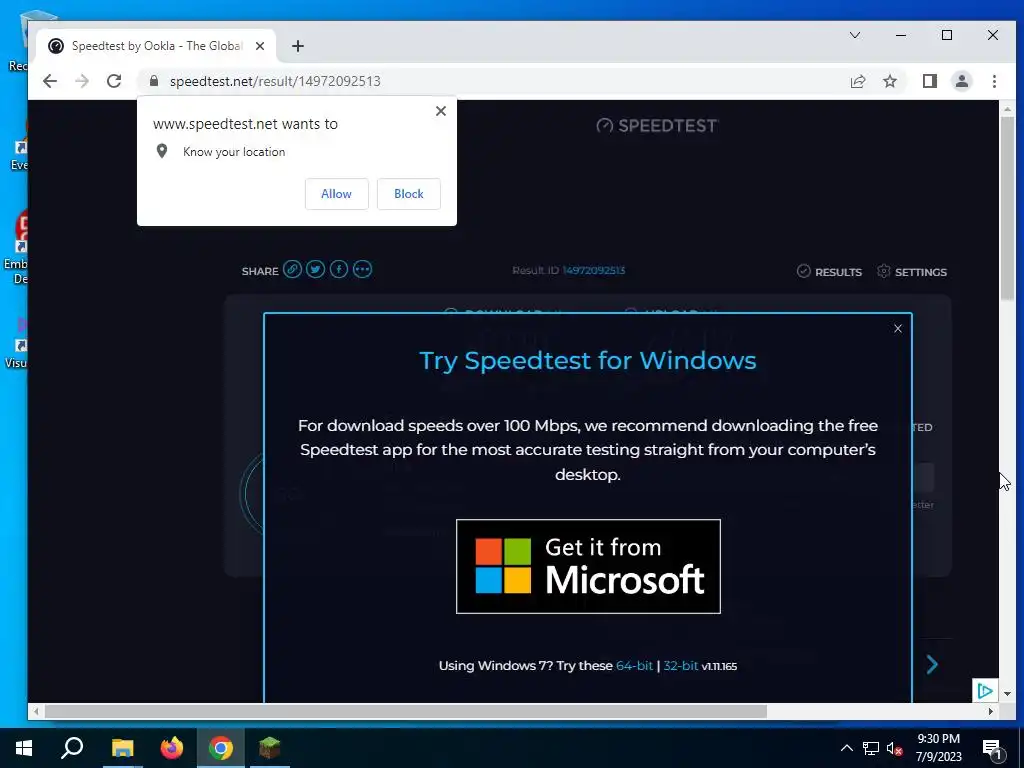Open more share options icon
This screenshot has width=1024, height=768.
point(362,269)
